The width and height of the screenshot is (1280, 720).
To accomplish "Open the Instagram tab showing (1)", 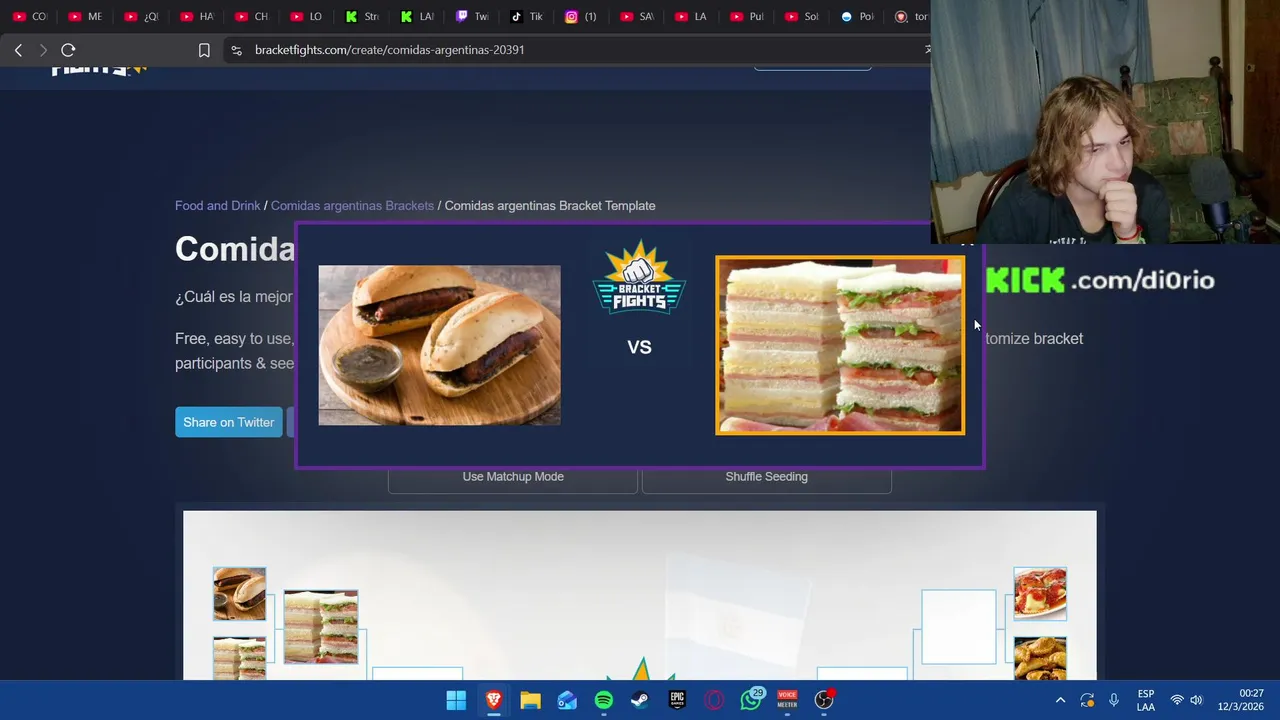I will click(x=582, y=16).
